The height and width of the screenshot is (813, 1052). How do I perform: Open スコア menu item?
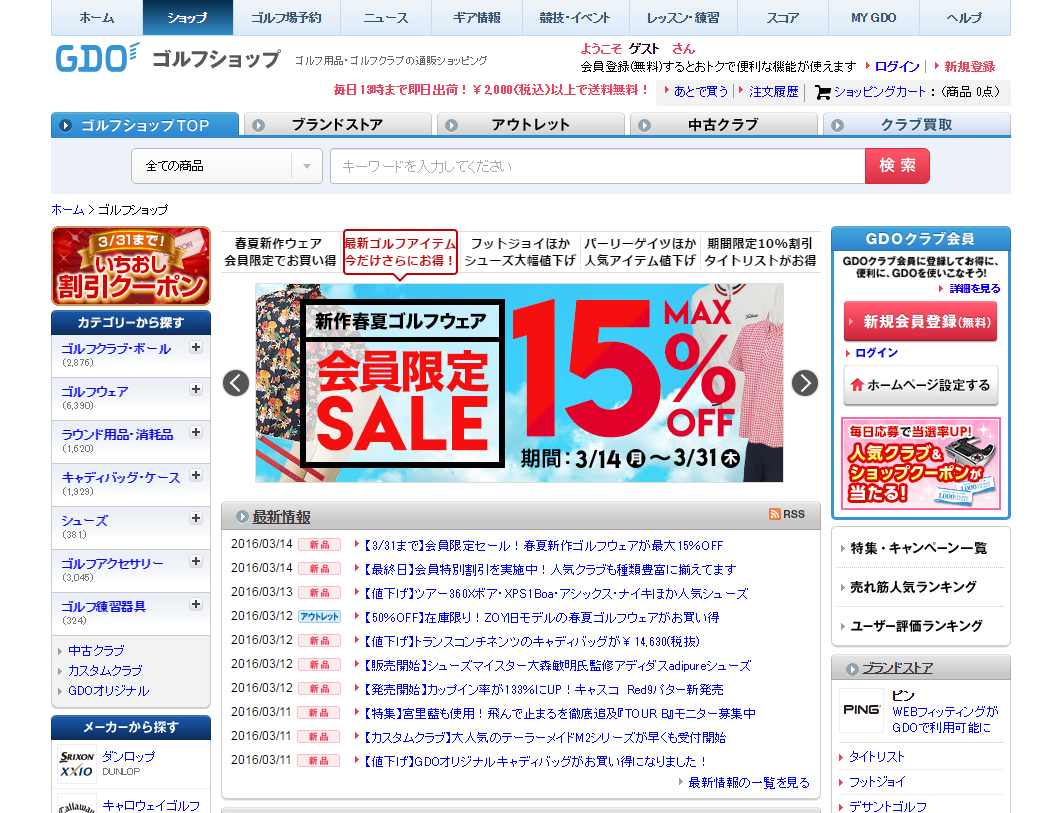click(783, 17)
